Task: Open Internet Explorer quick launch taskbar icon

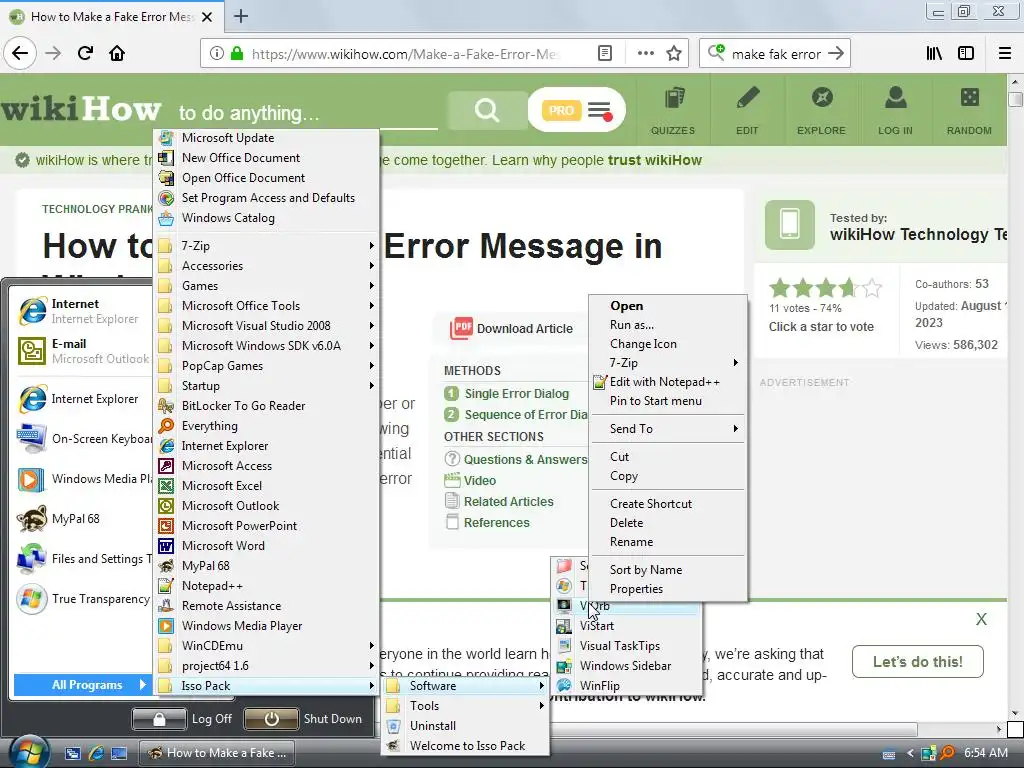Action: pyautogui.click(x=96, y=753)
